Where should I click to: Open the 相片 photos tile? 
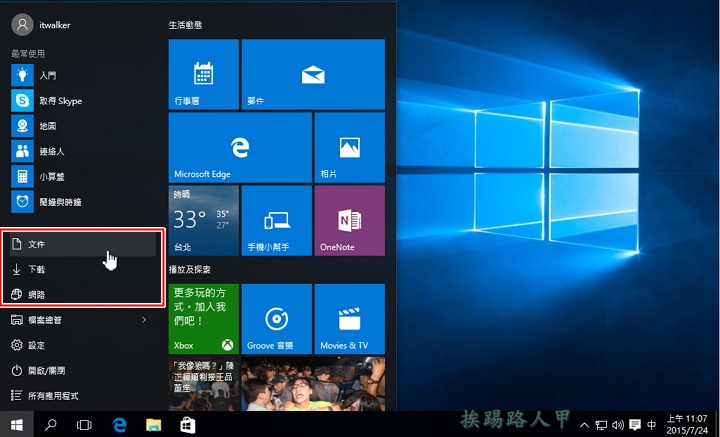point(349,146)
